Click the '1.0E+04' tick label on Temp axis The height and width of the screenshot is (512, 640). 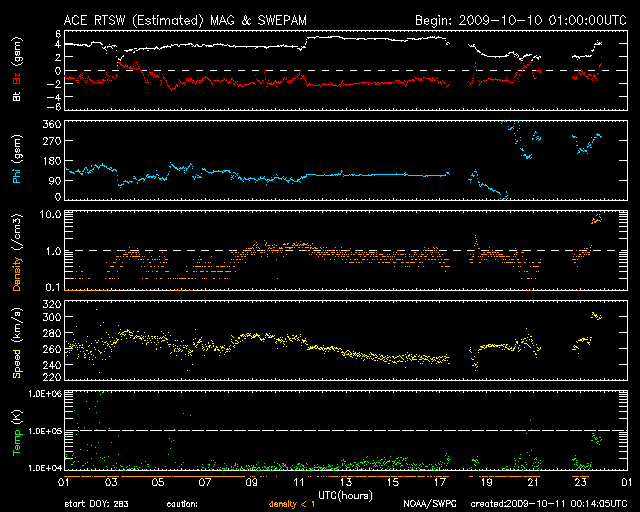pyautogui.click(x=45, y=468)
